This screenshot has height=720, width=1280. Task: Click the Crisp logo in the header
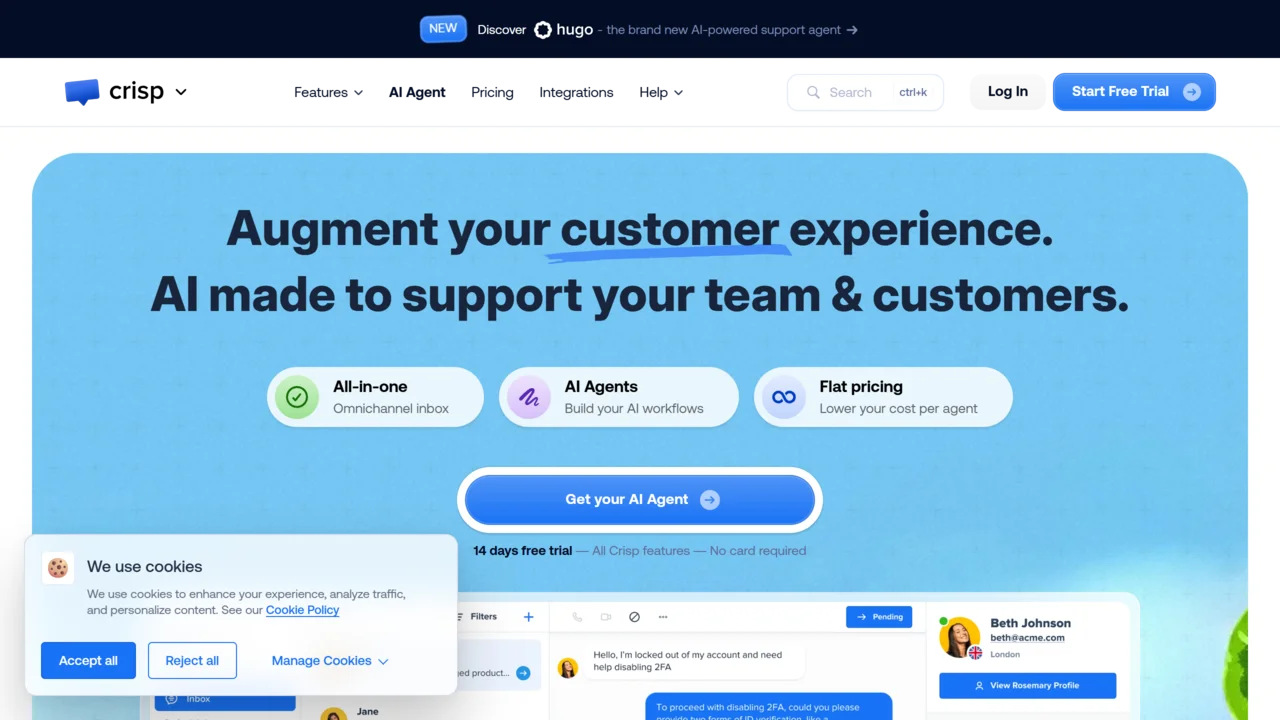pos(113,92)
